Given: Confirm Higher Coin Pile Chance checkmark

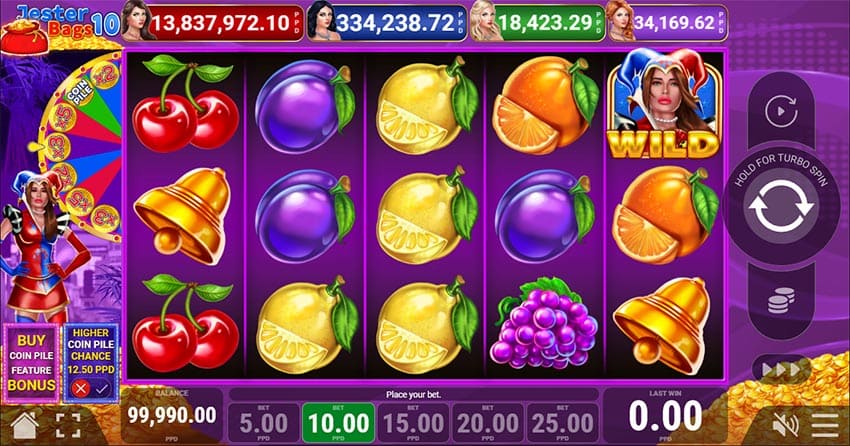Looking at the screenshot, I should pos(101,388).
